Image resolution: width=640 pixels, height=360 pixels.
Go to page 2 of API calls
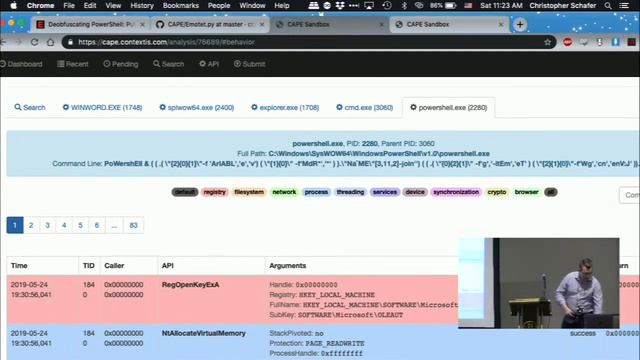[x=31, y=225]
